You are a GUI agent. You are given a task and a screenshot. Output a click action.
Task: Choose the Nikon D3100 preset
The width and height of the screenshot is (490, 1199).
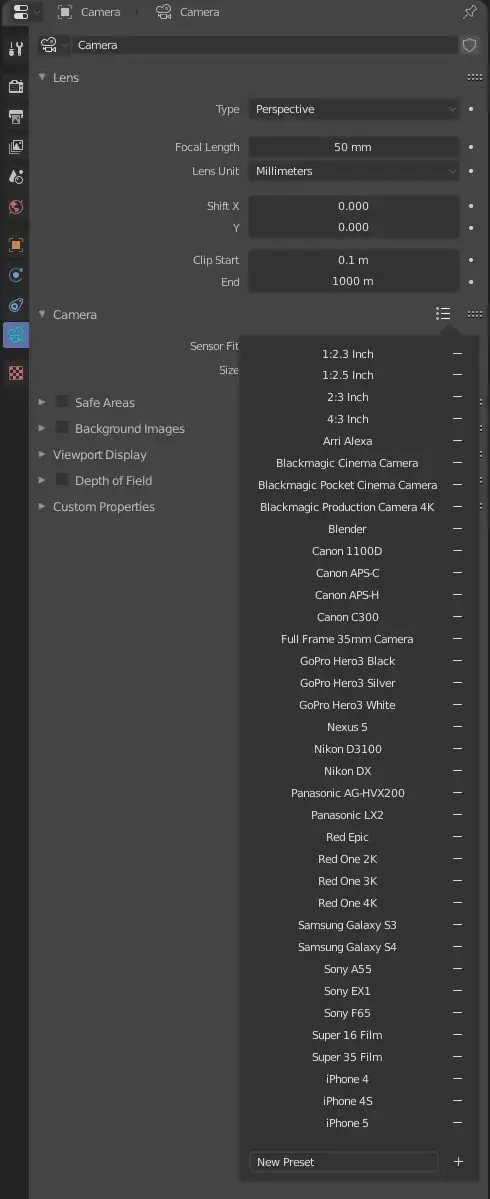(347, 749)
